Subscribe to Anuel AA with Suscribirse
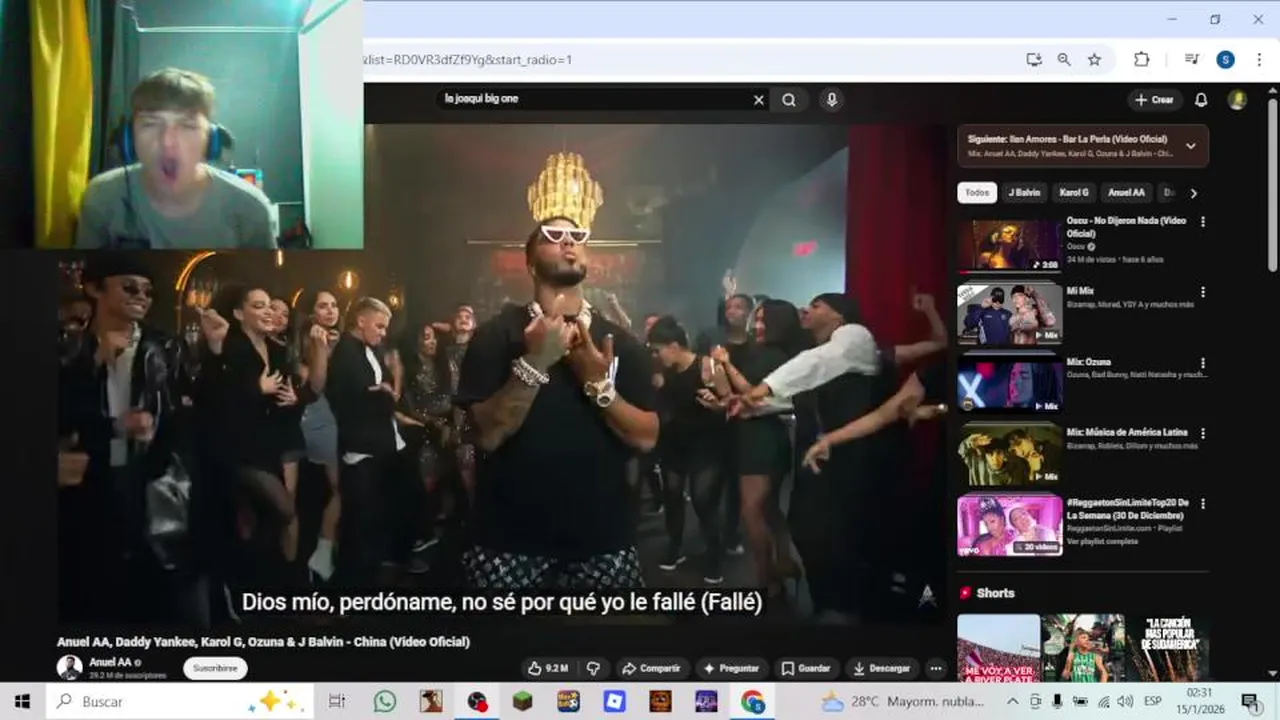 coord(215,668)
